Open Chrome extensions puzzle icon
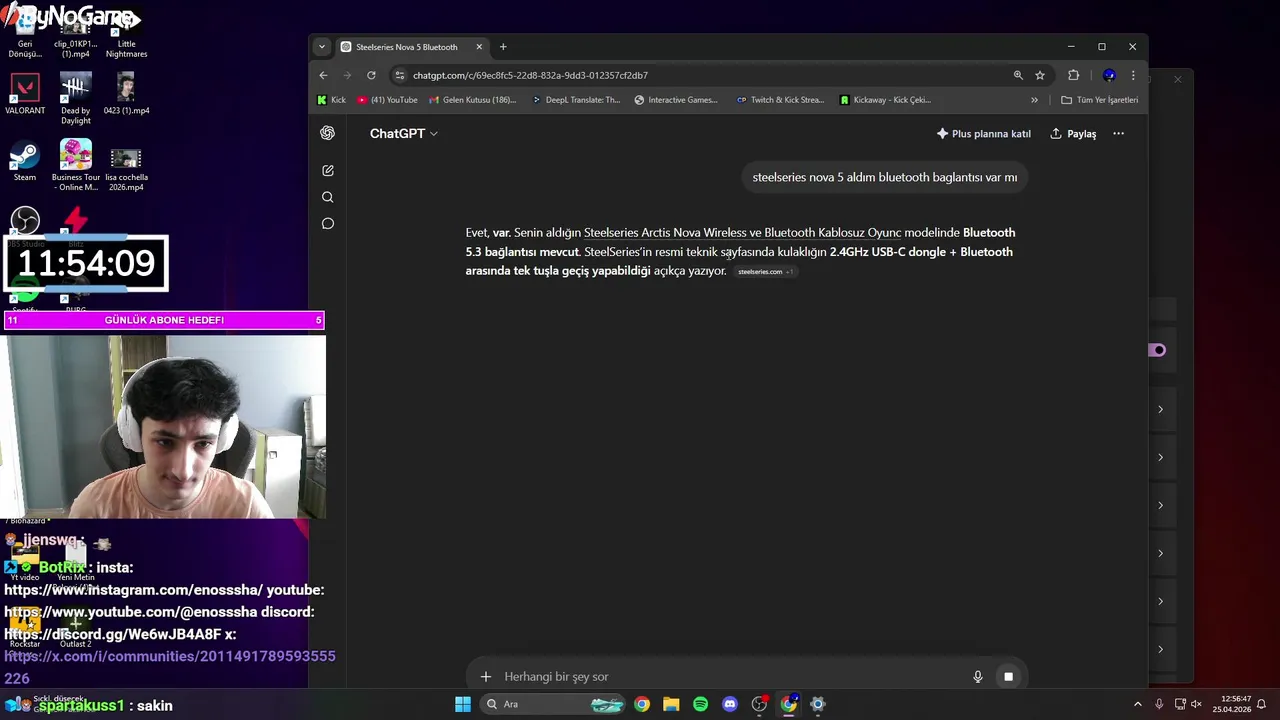This screenshot has height=720, width=1280. 1074,75
